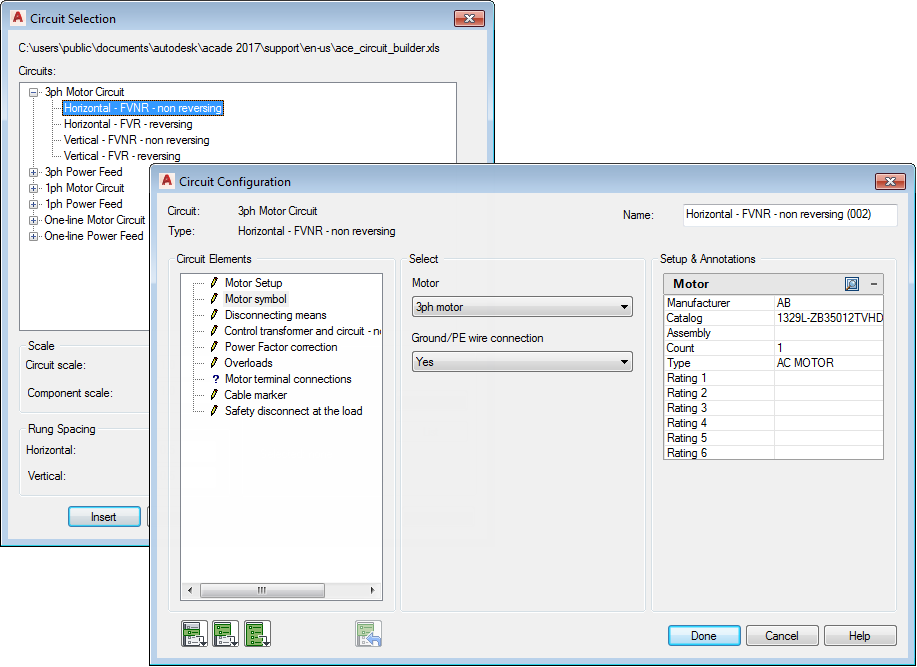The image size is (917, 667).
Task: Click the question mark icon for Motor terminal connections
Action: click(x=215, y=379)
